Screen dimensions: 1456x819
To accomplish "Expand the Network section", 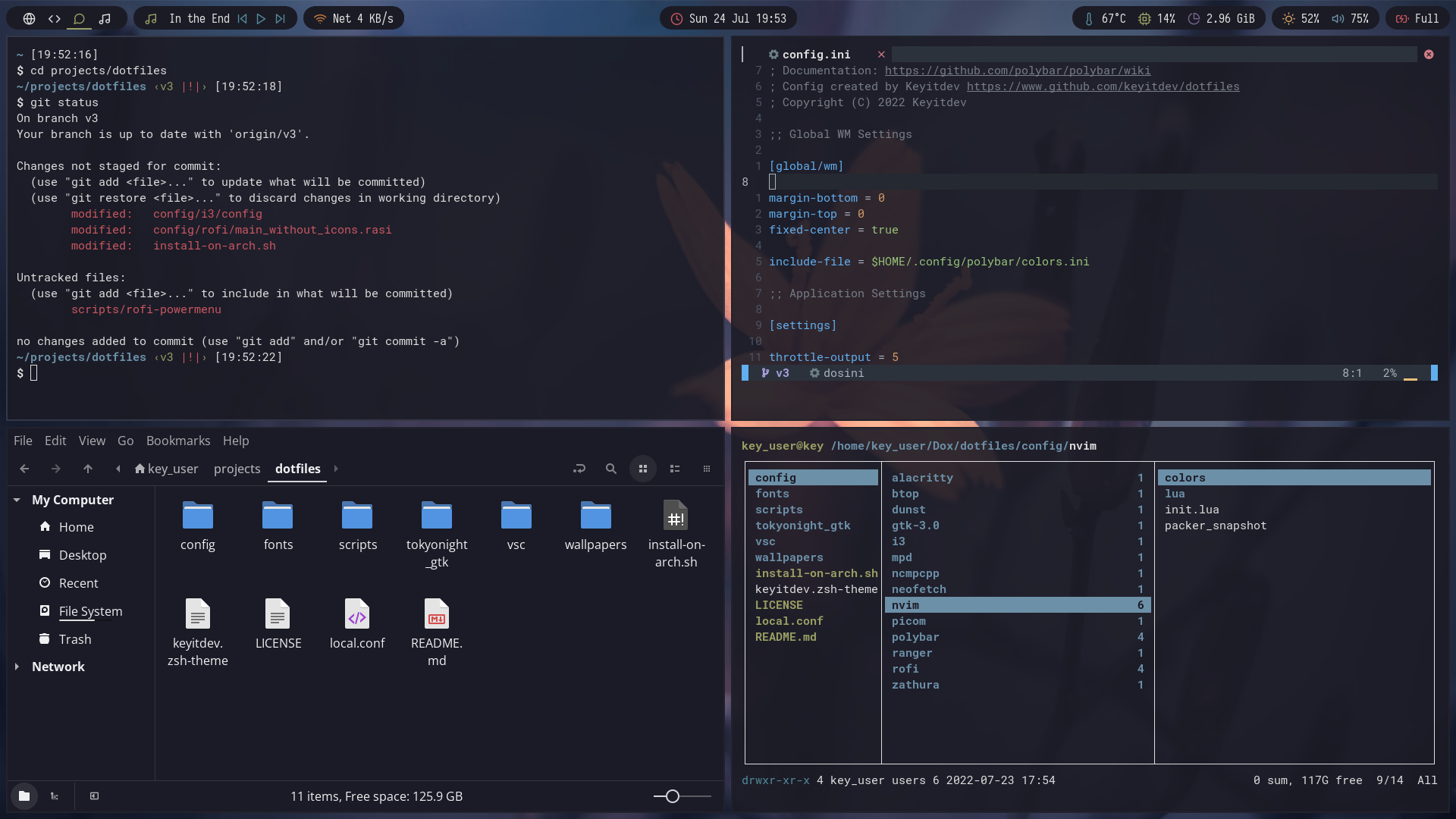I will click(17, 667).
